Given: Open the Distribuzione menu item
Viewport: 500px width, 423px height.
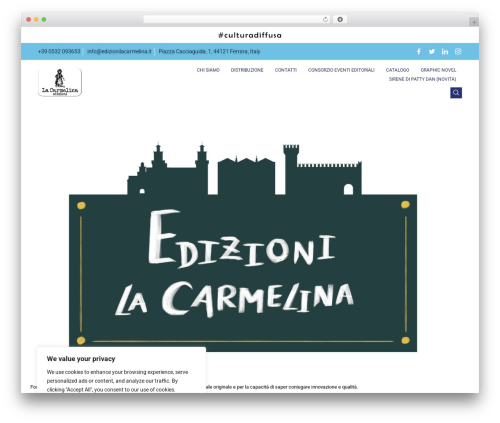Looking at the screenshot, I should 247,70.
